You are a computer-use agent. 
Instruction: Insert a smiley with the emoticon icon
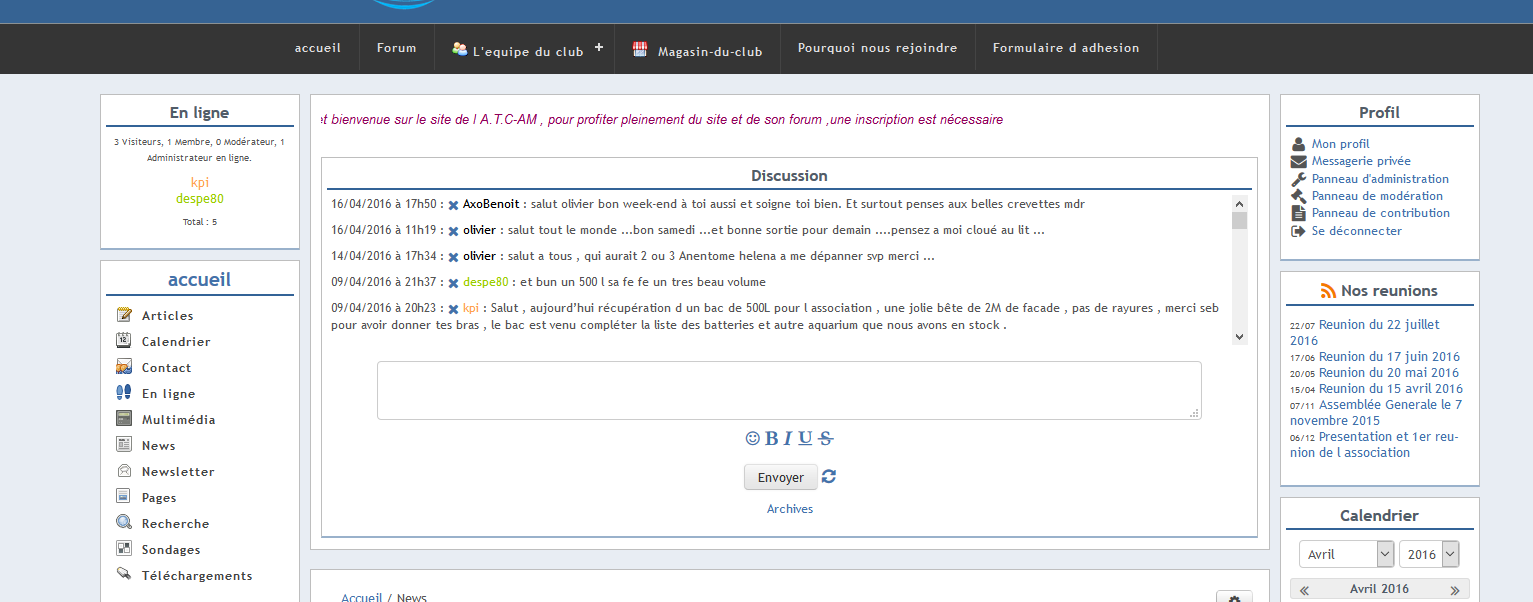[x=753, y=438]
